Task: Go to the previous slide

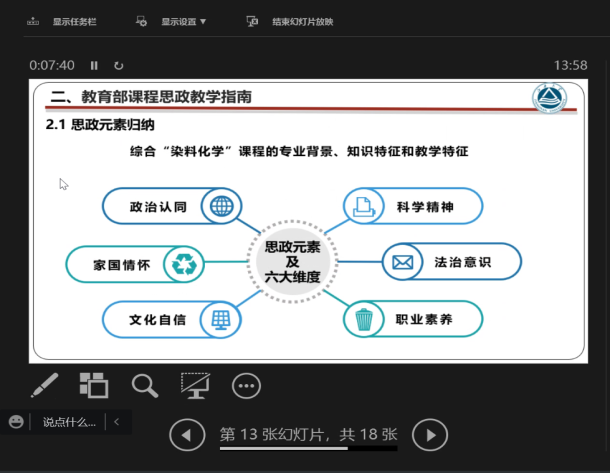Action: click(184, 435)
